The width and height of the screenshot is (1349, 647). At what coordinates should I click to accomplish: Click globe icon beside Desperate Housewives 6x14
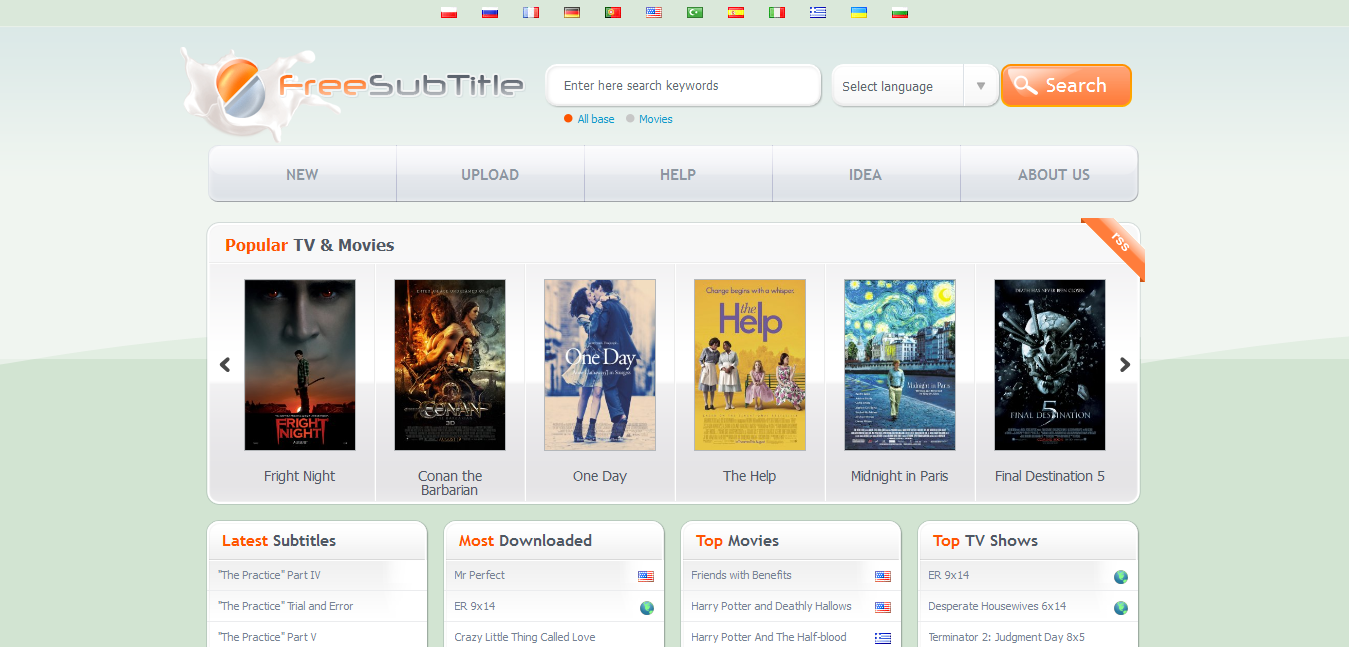tap(1121, 607)
